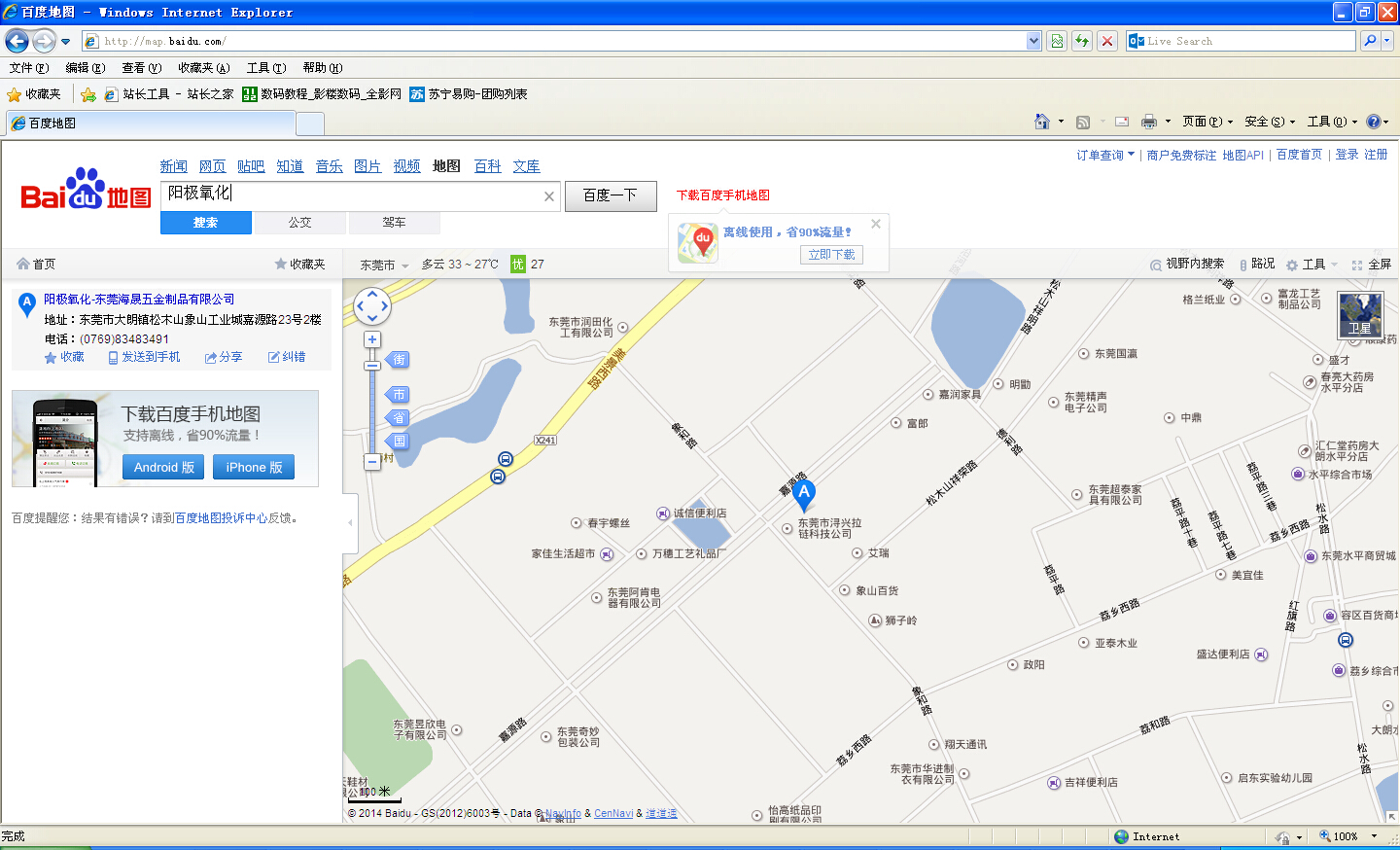Click the pan direction control on map
Screen dimensions: 1400x850
tap(372, 306)
